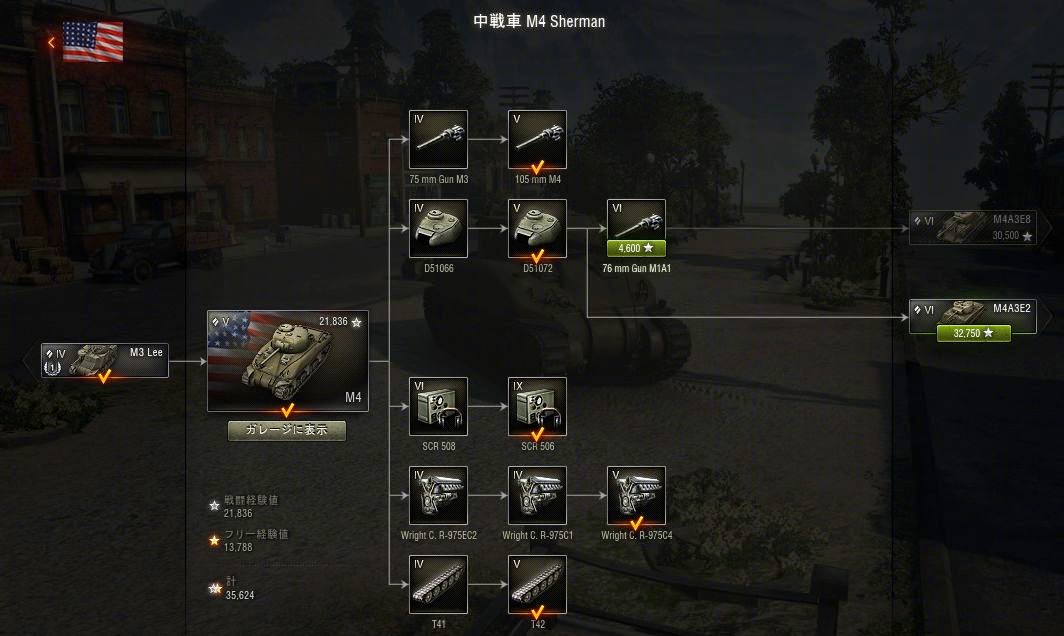Go back using the left arrow chevron
Image resolution: width=1064 pixels, height=636 pixels.
pos(52,43)
